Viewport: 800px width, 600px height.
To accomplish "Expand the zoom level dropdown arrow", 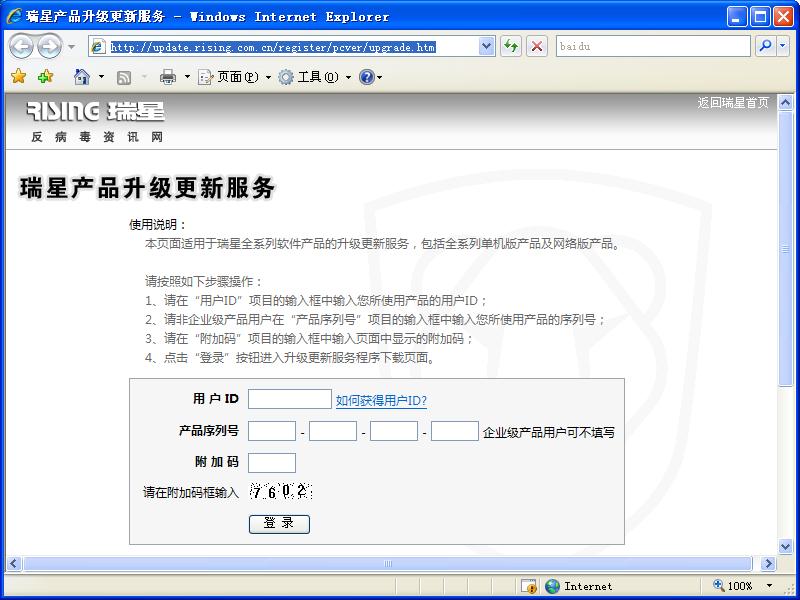I will click(x=769, y=586).
